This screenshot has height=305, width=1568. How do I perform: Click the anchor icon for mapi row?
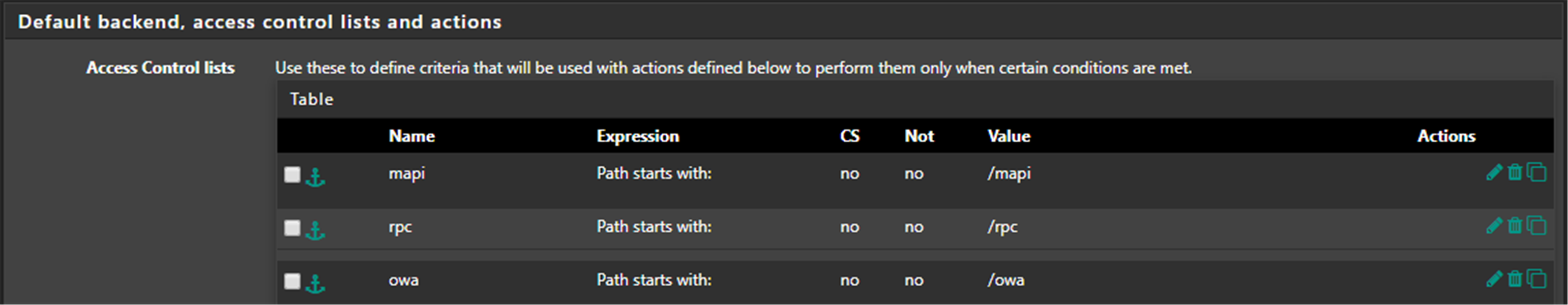coord(315,177)
